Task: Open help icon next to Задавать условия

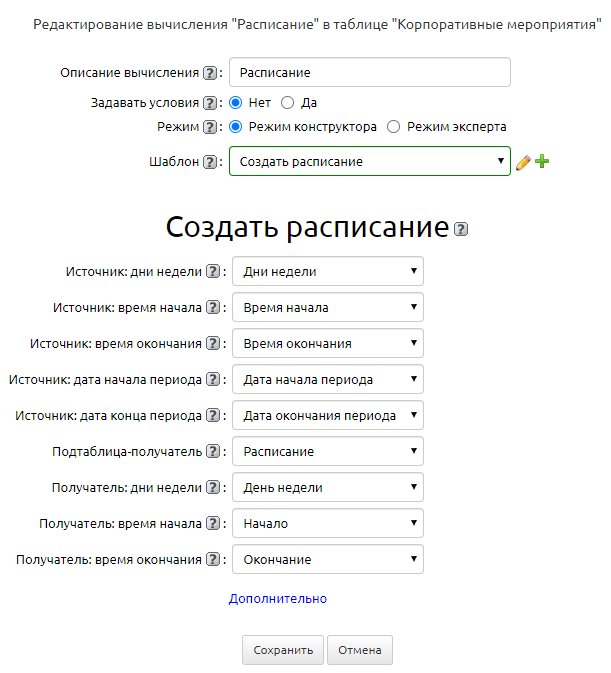Action: [210, 103]
